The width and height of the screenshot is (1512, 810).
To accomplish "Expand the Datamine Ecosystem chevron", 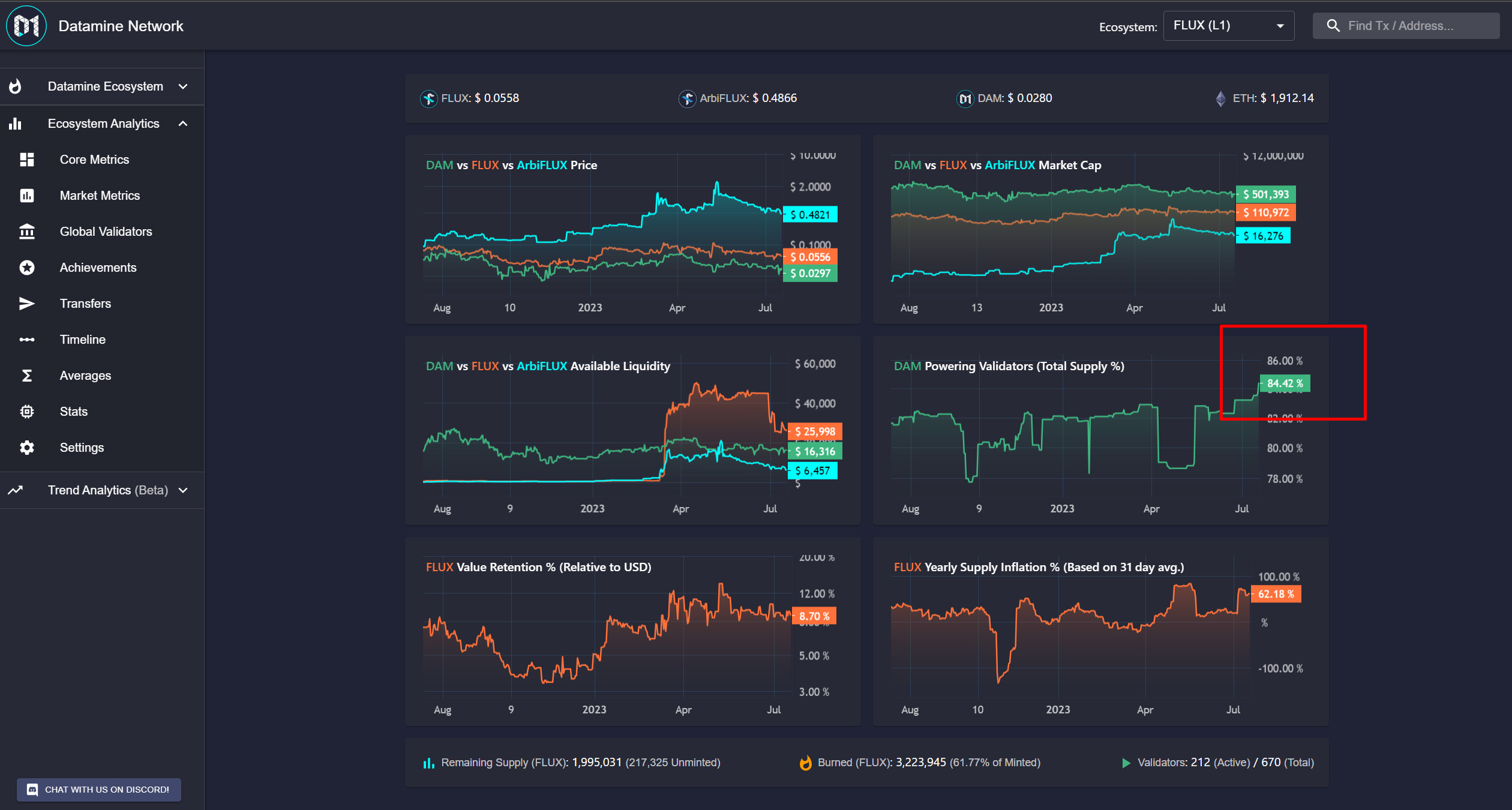I will (x=183, y=86).
